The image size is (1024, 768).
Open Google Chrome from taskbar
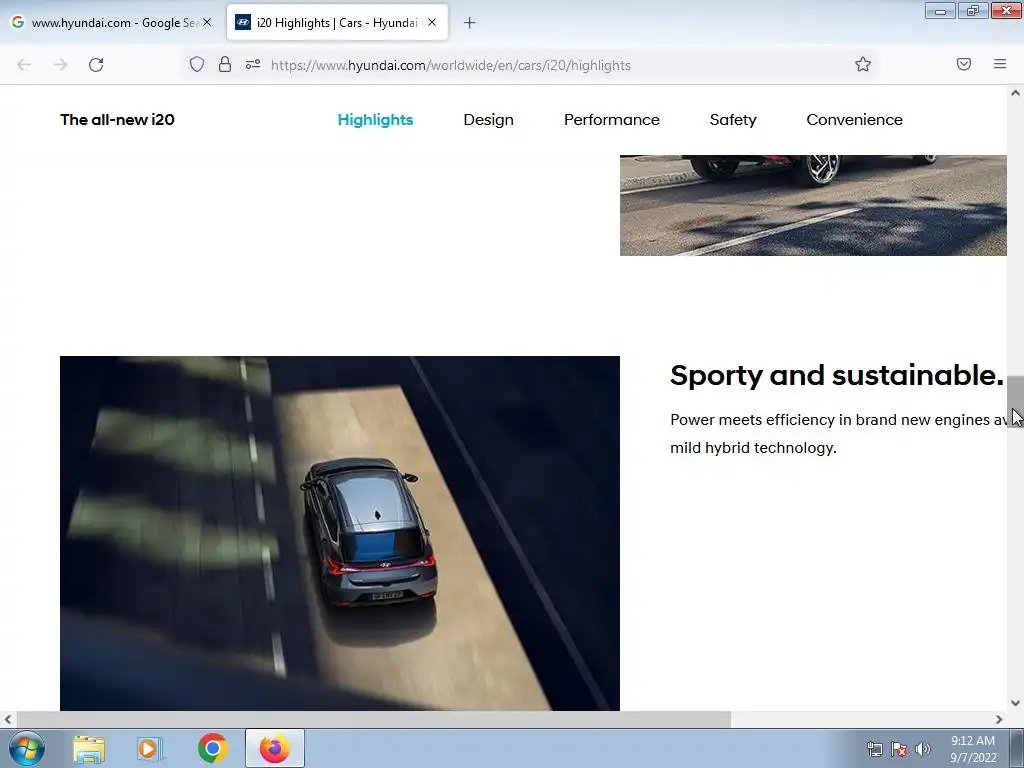(212, 748)
